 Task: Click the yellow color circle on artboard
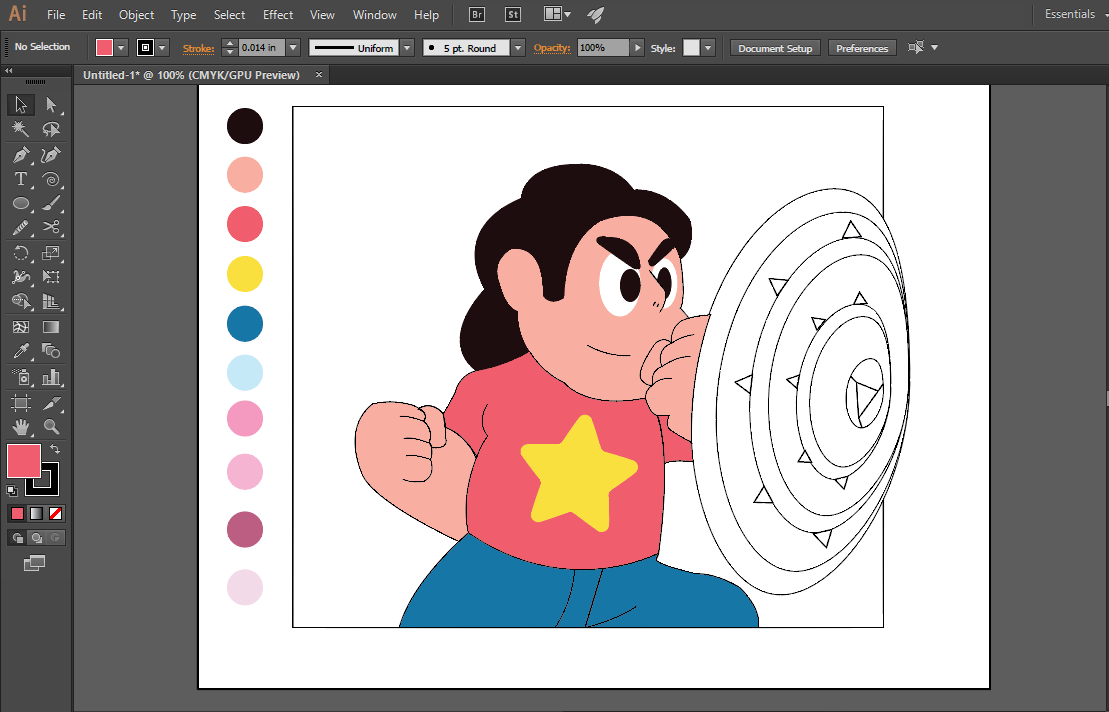(245, 274)
